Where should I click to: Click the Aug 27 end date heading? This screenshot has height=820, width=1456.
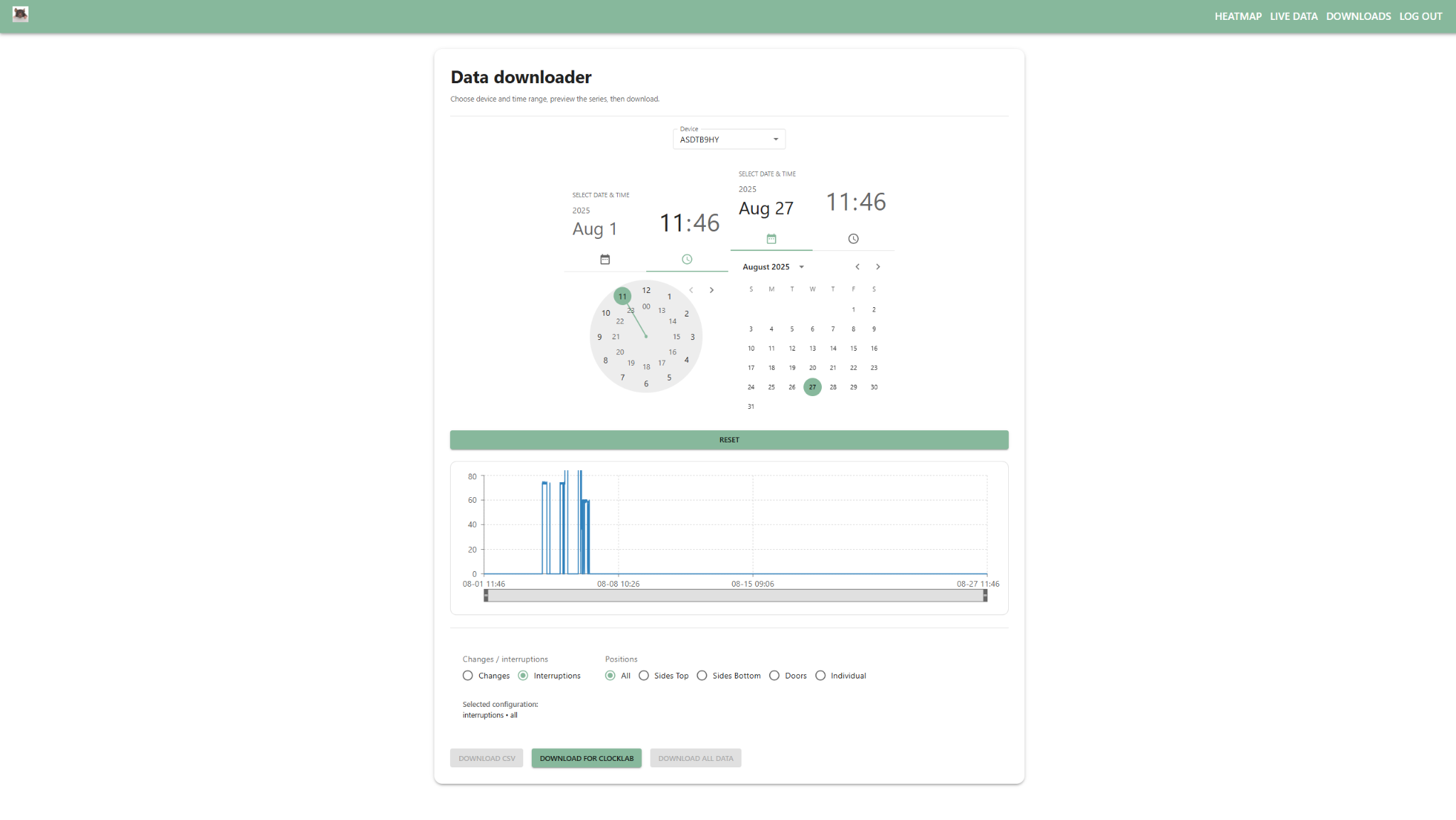coord(766,208)
